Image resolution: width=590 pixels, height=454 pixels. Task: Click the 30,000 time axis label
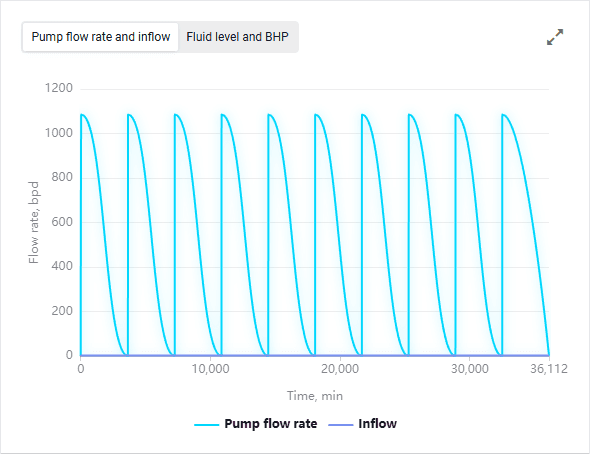click(470, 369)
